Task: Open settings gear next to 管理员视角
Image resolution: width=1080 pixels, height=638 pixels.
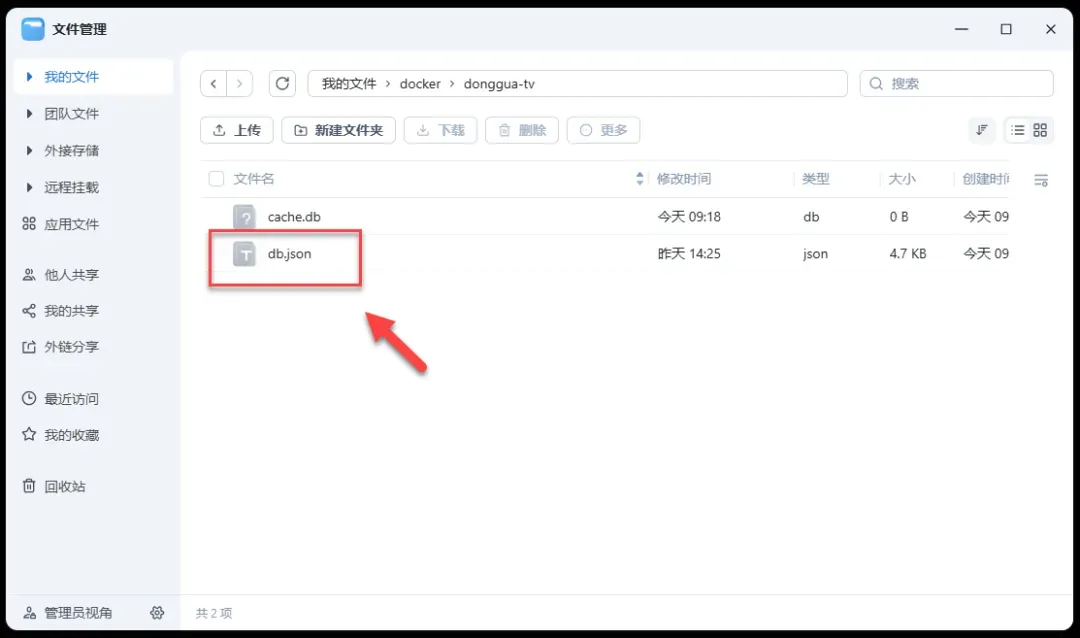Action: [157, 613]
